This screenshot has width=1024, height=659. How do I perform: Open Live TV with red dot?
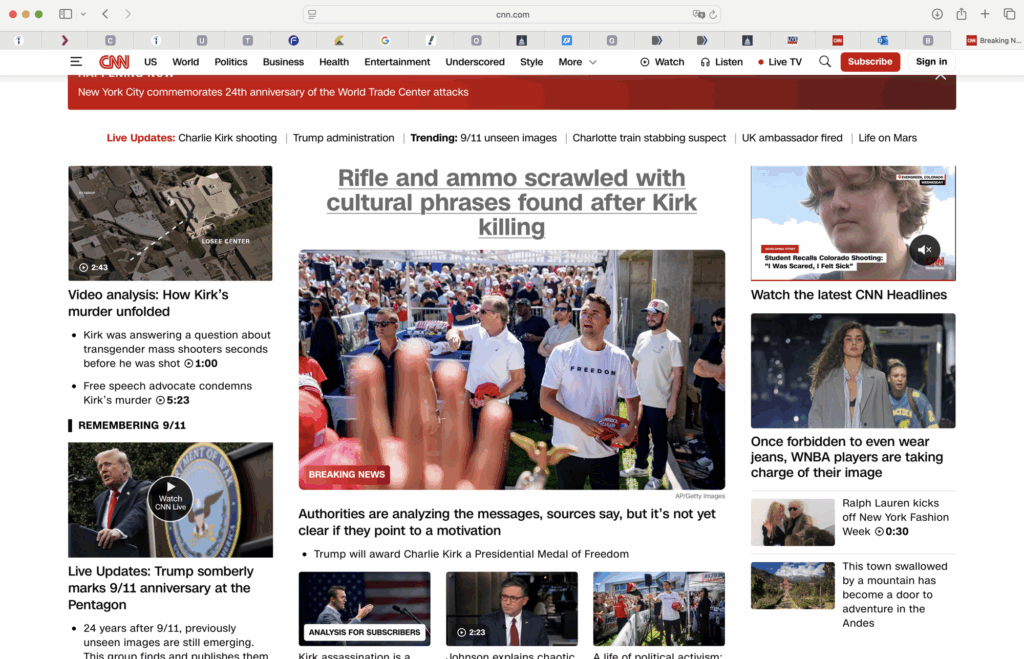coord(779,61)
